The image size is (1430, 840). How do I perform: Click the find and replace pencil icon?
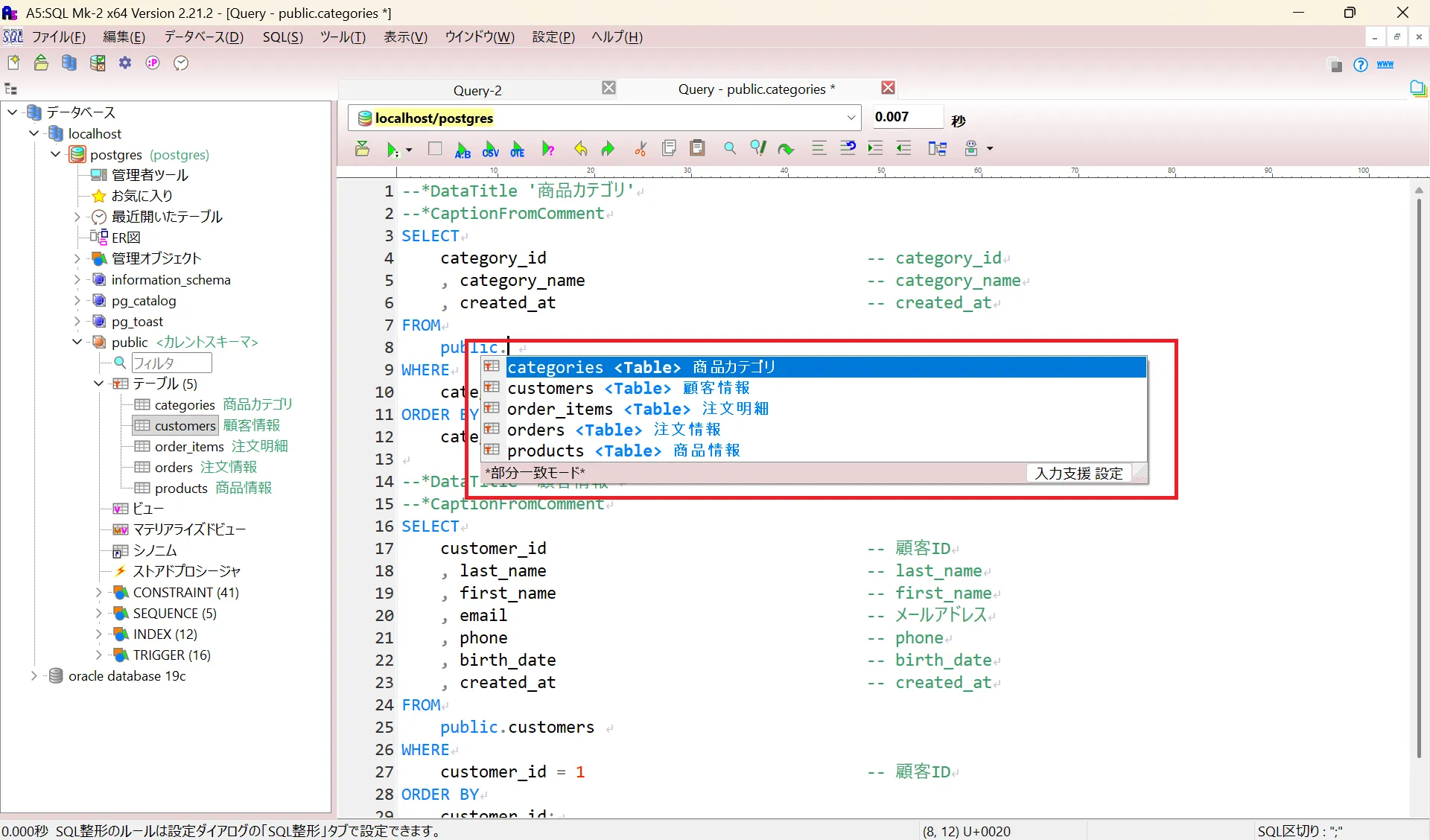(758, 148)
